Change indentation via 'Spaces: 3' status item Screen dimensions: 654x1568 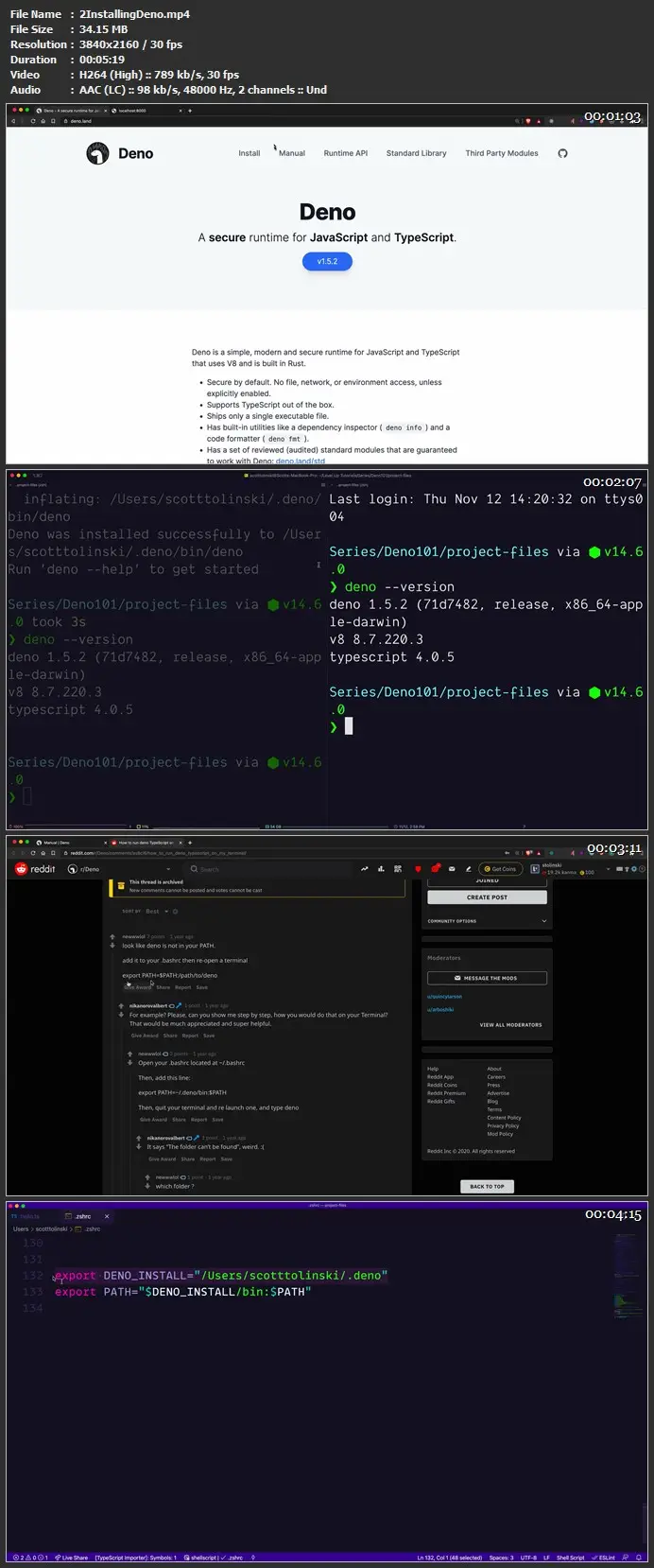pyautogui.click(x=501, y=1558)
